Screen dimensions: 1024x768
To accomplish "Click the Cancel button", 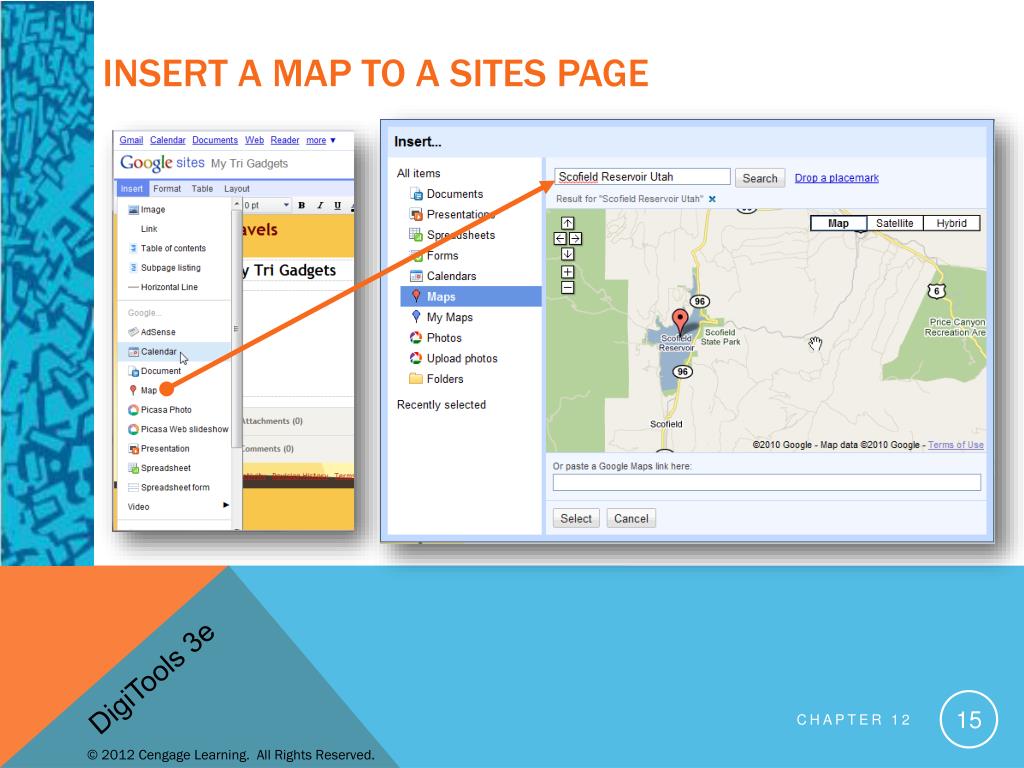I will [631, 519].
